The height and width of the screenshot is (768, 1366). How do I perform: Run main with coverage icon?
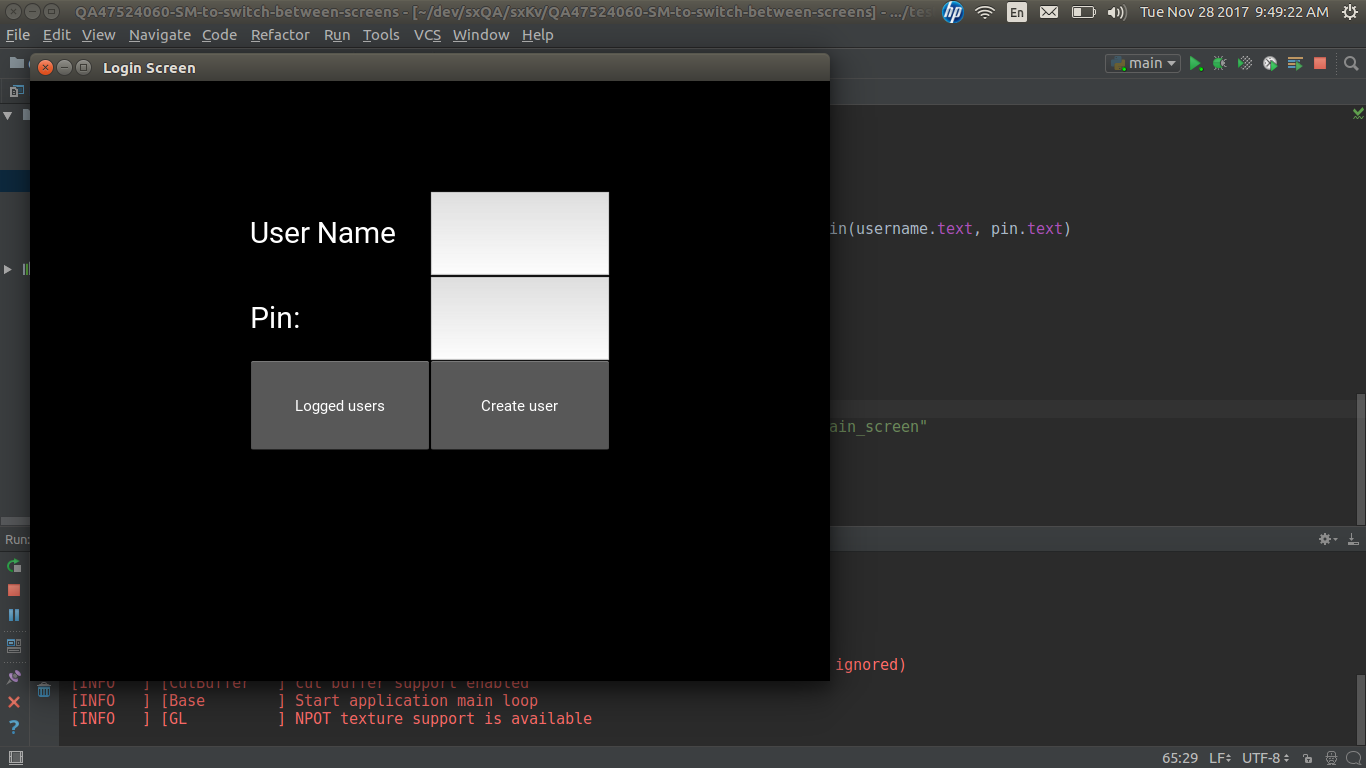pos(1245,63)
